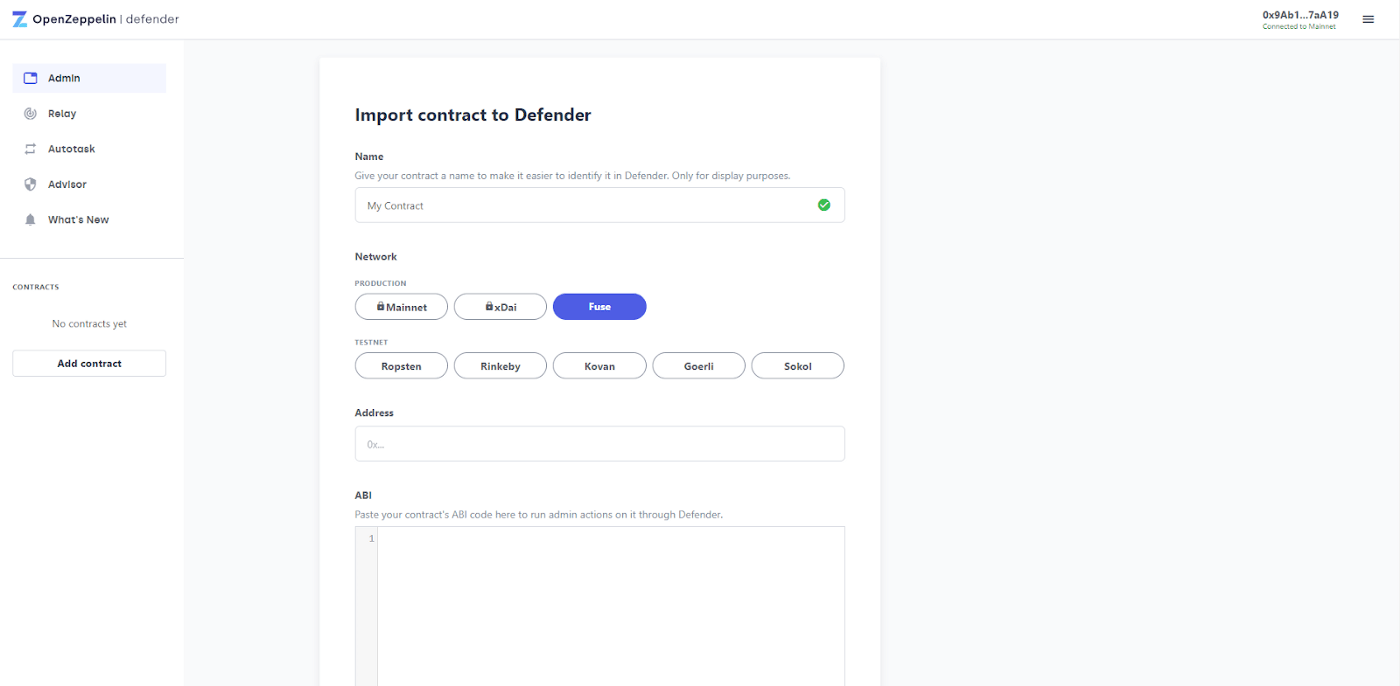Viewport: 1400px width, 686px height.
Task: Select the Advisor globe icon
Action: 29,184
